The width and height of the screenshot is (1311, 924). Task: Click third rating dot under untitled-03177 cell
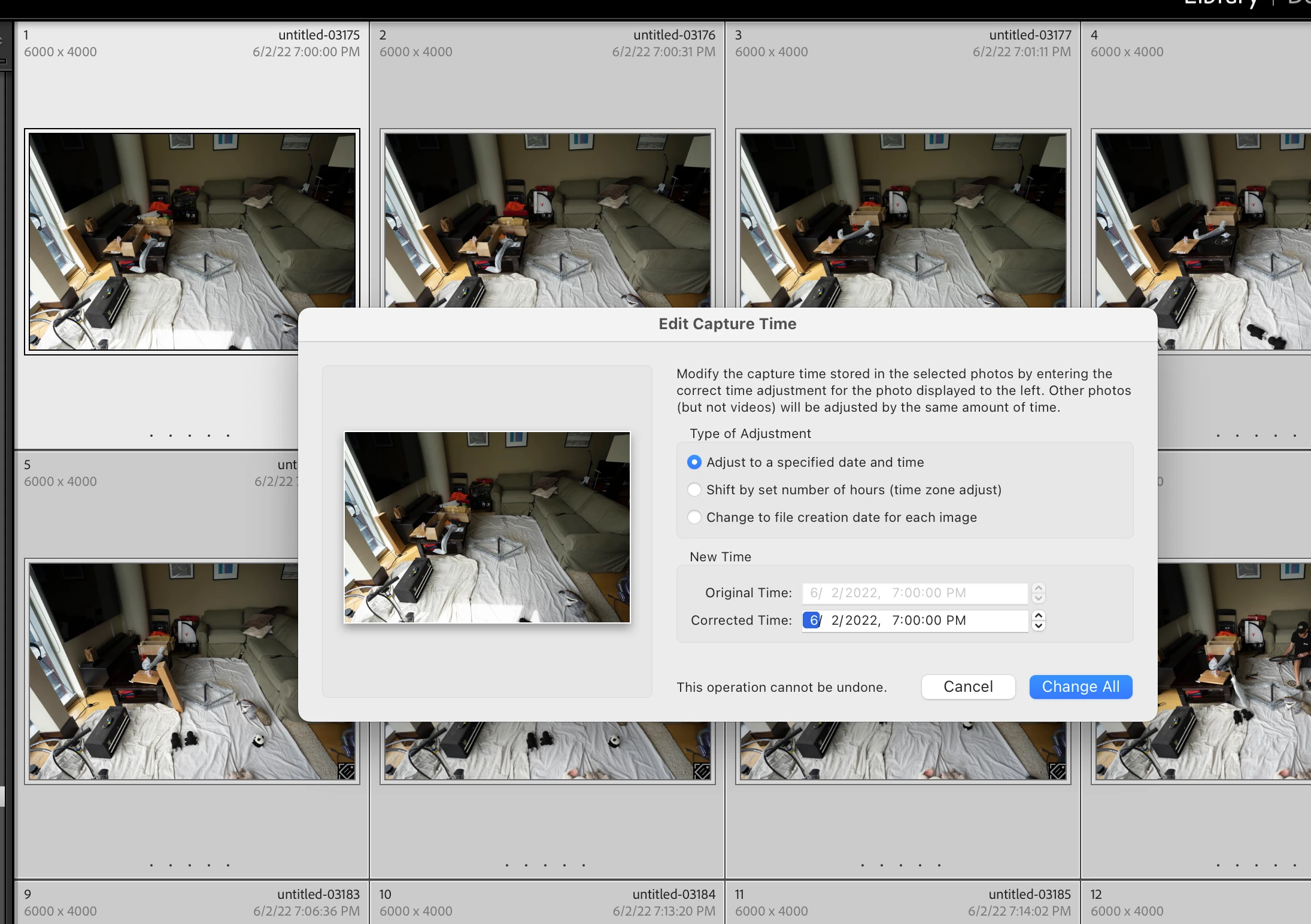901,865
